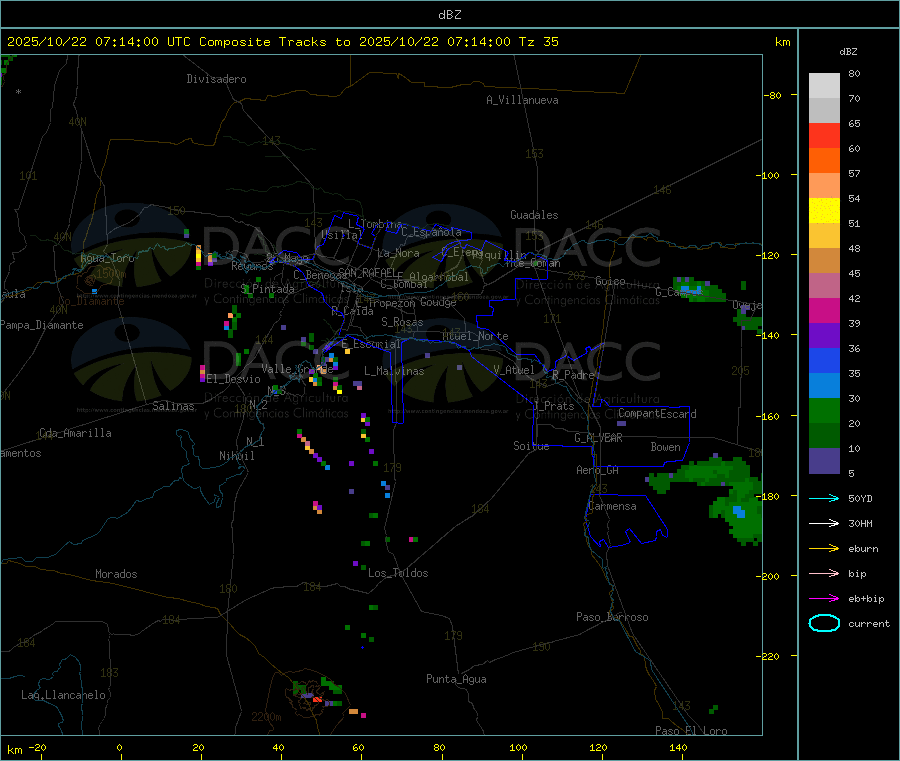Screen dimensions: 900x761
Task: Click the 'Divisadero' map label
Action: pos(216,79)
